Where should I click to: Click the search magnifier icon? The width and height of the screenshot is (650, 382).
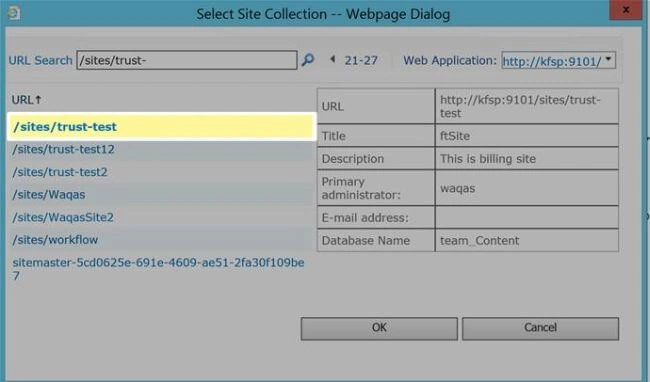point(308,60)
